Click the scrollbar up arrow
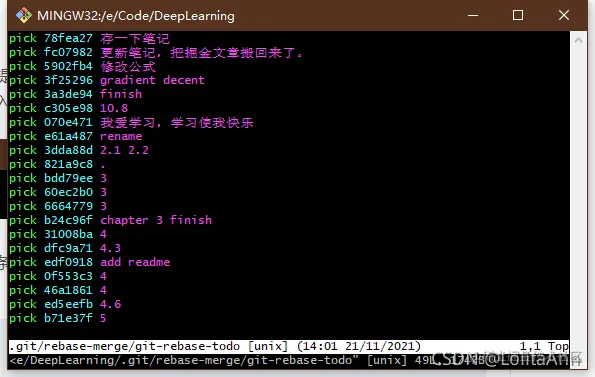 (578, 40)
